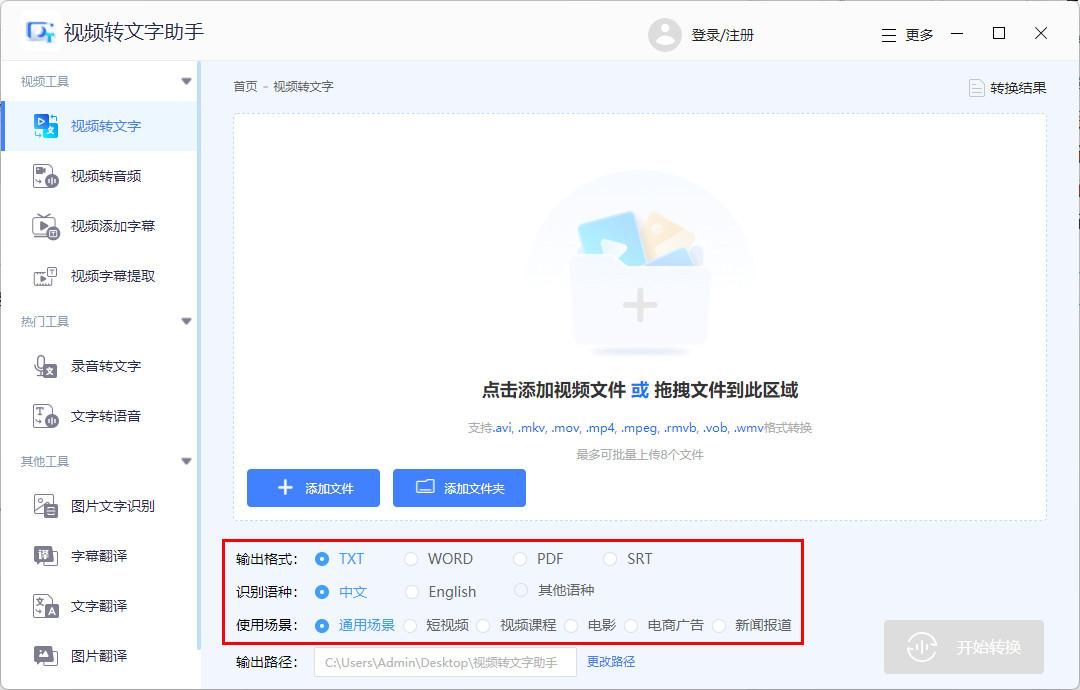Click the 图片翻译 icon
Viewport: 1080px width, 690px height.
tap(45, 656)
